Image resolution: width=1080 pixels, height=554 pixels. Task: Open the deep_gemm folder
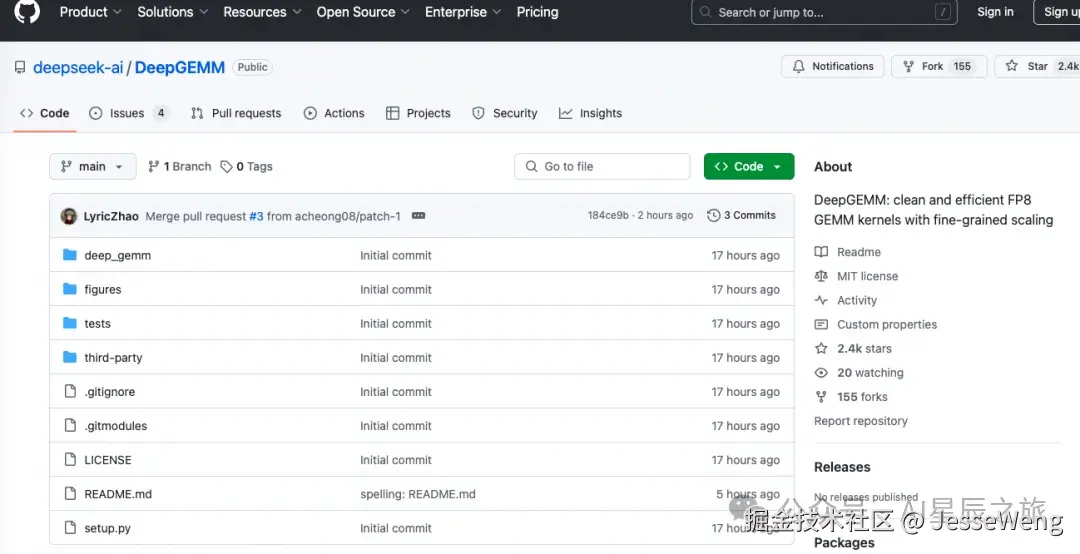point(118,255)
